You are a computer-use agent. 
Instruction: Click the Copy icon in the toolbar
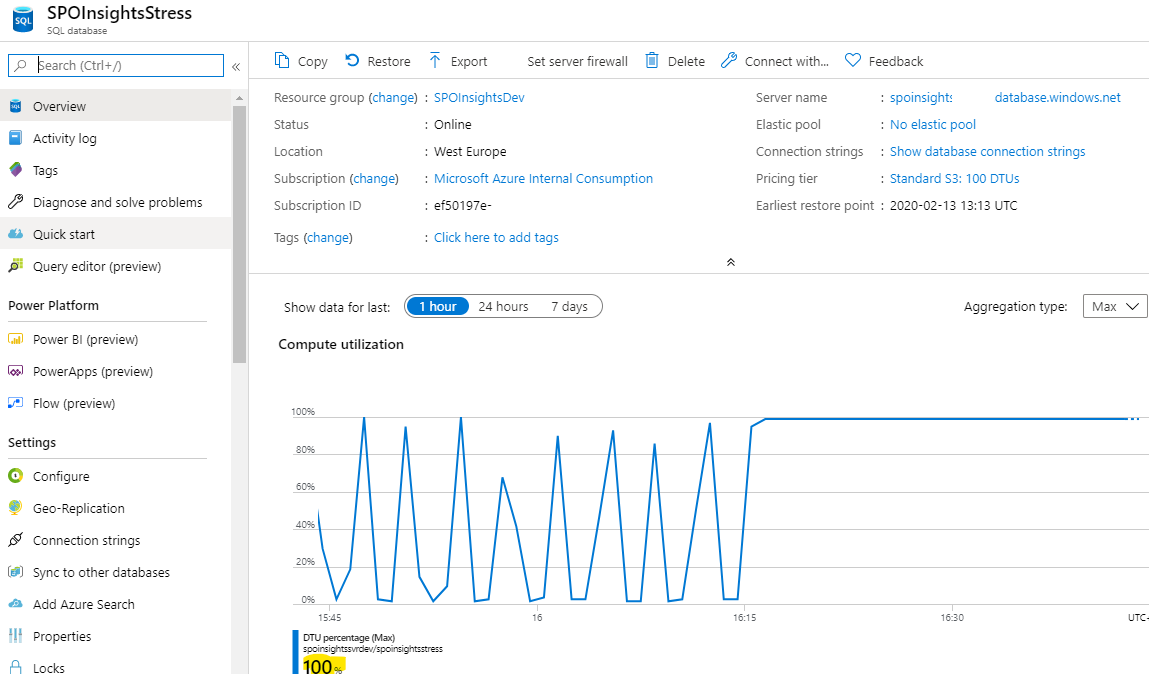(281, 60)
